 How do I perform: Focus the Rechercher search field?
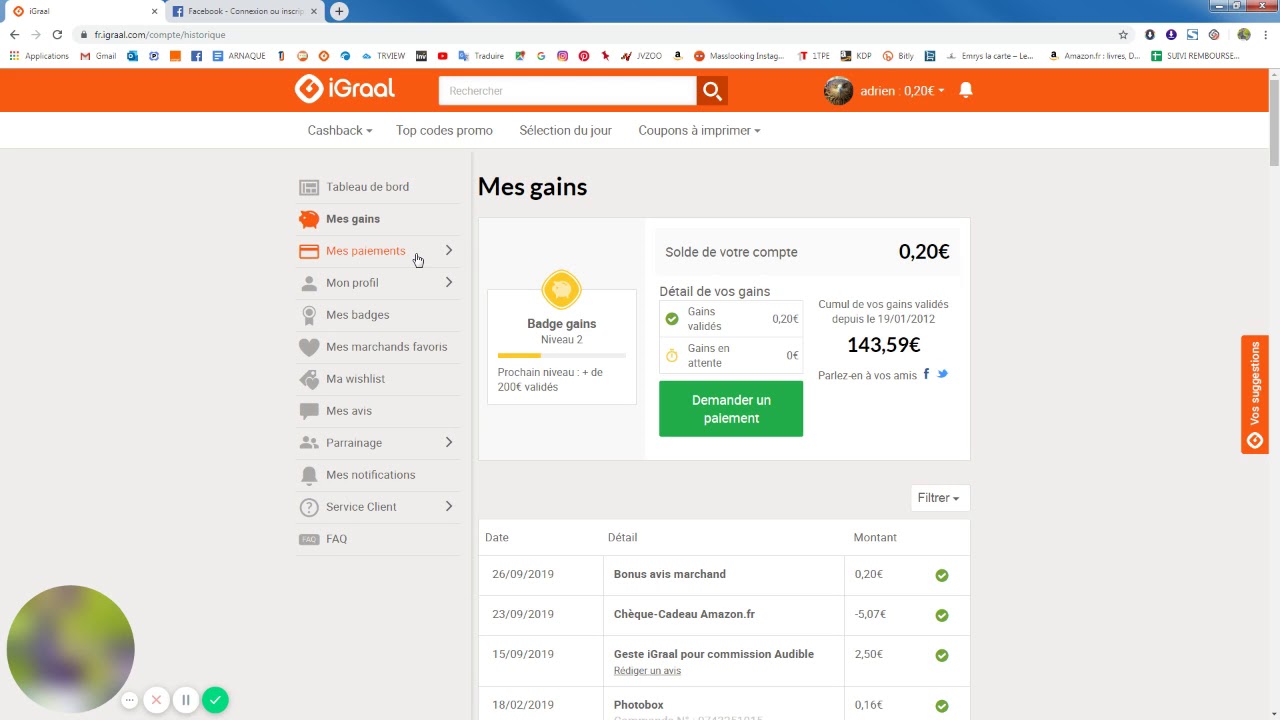567,91
